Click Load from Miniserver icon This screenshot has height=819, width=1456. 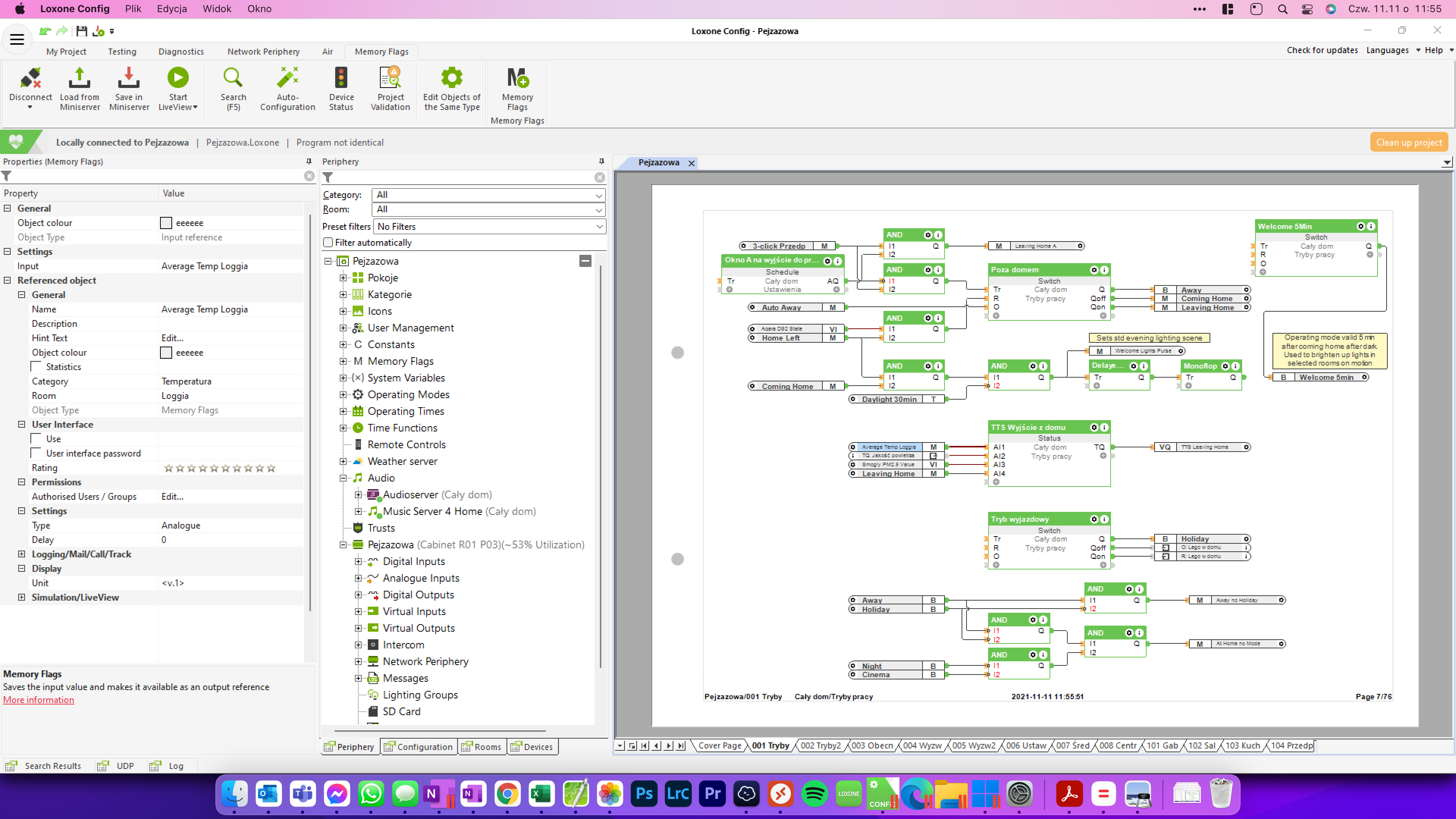[79, 78]
